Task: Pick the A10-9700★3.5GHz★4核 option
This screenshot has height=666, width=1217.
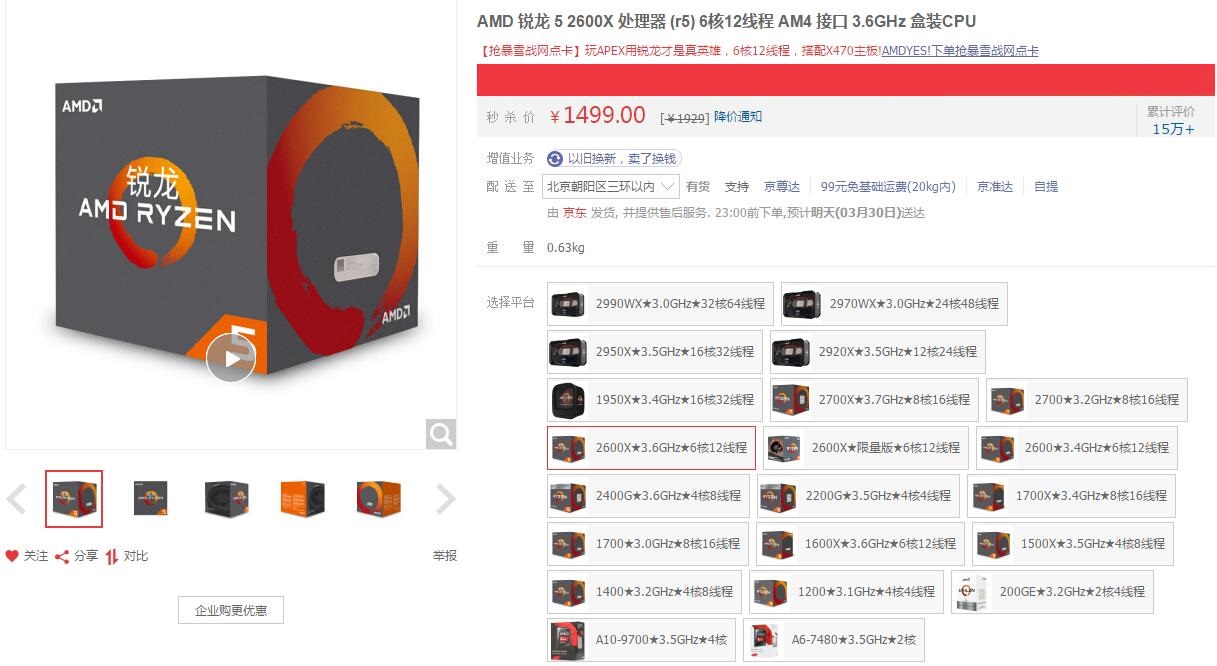Action: (641, 640)
